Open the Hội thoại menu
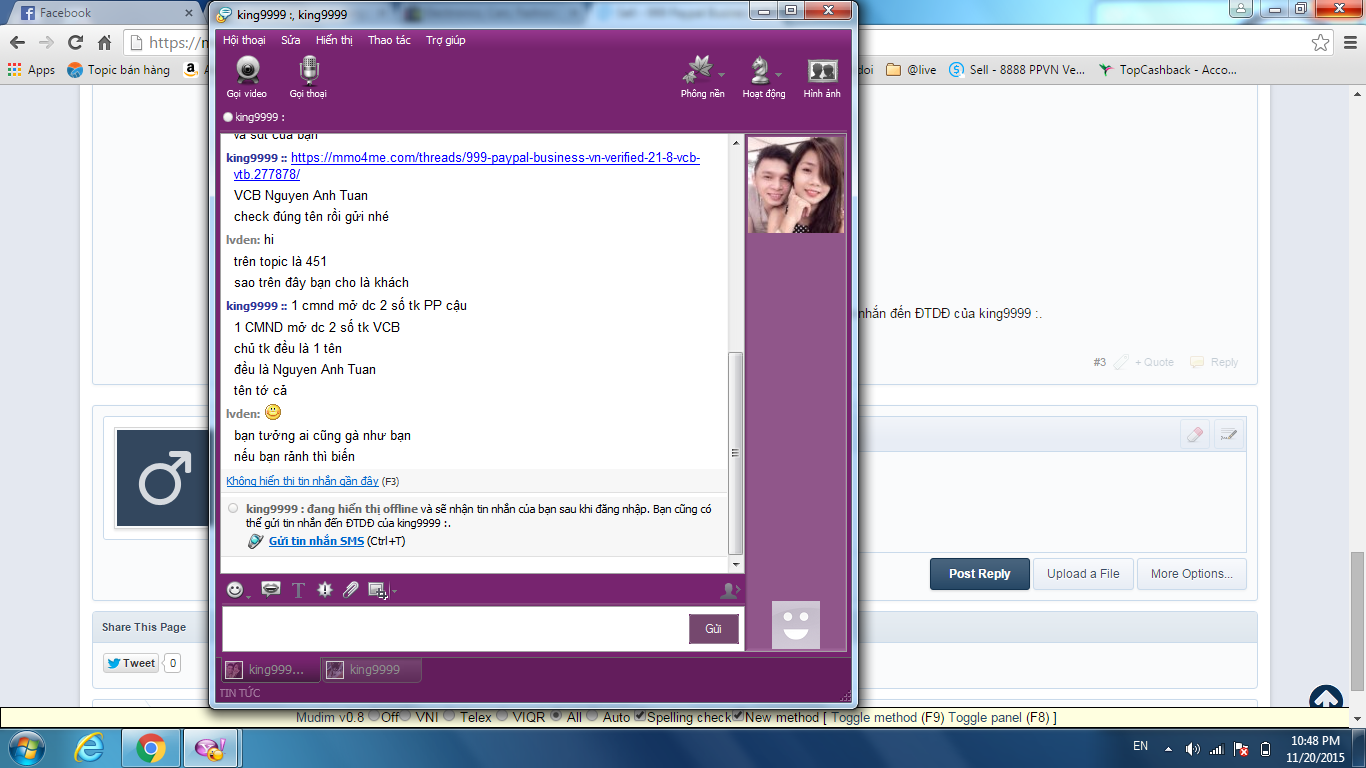 [x=244, y=40]
